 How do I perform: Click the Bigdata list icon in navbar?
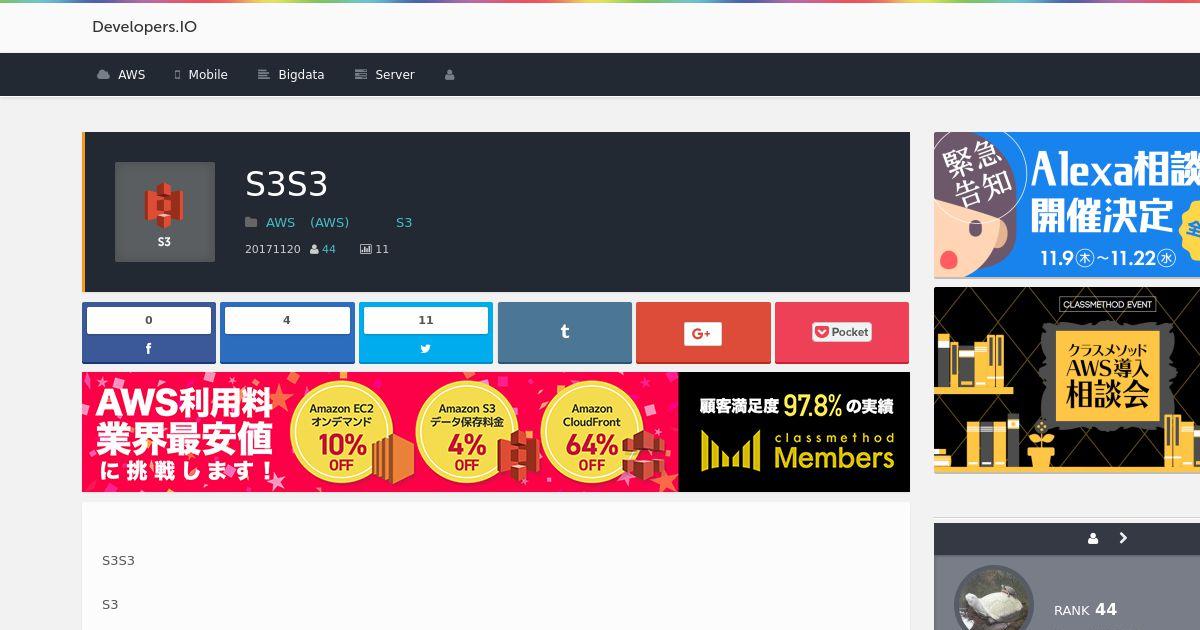pos(264,75)
